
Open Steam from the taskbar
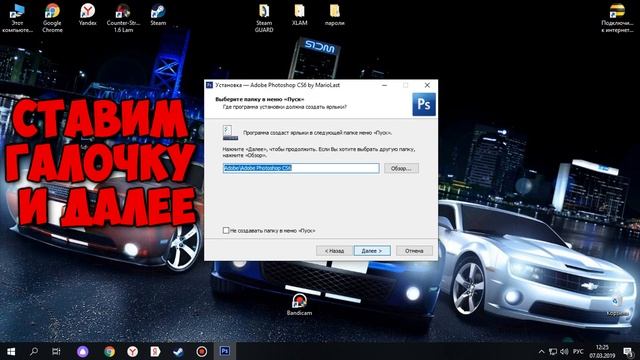point(178,351)
